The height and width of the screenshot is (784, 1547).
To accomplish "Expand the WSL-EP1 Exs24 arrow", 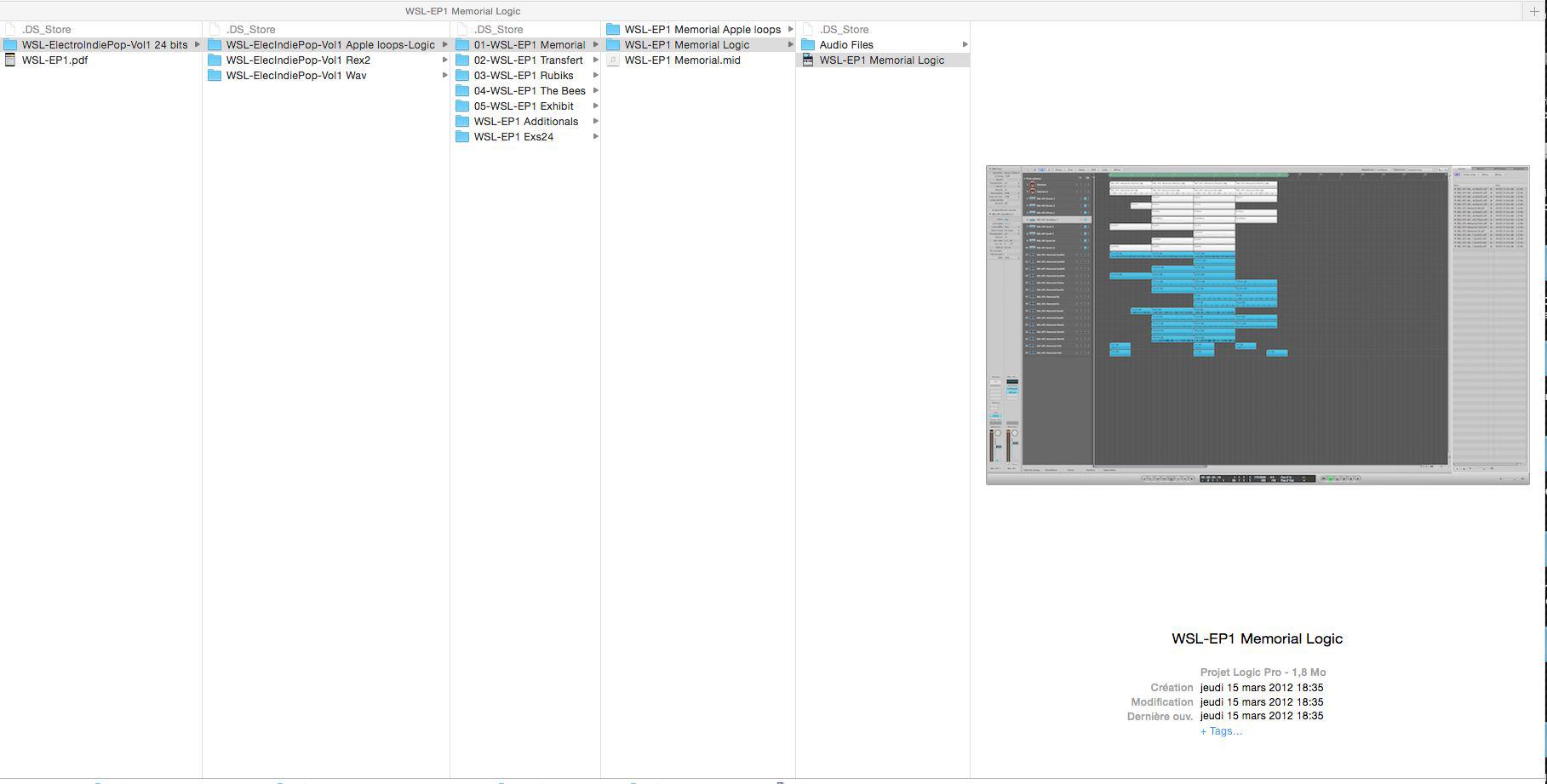I will point(596,136).
